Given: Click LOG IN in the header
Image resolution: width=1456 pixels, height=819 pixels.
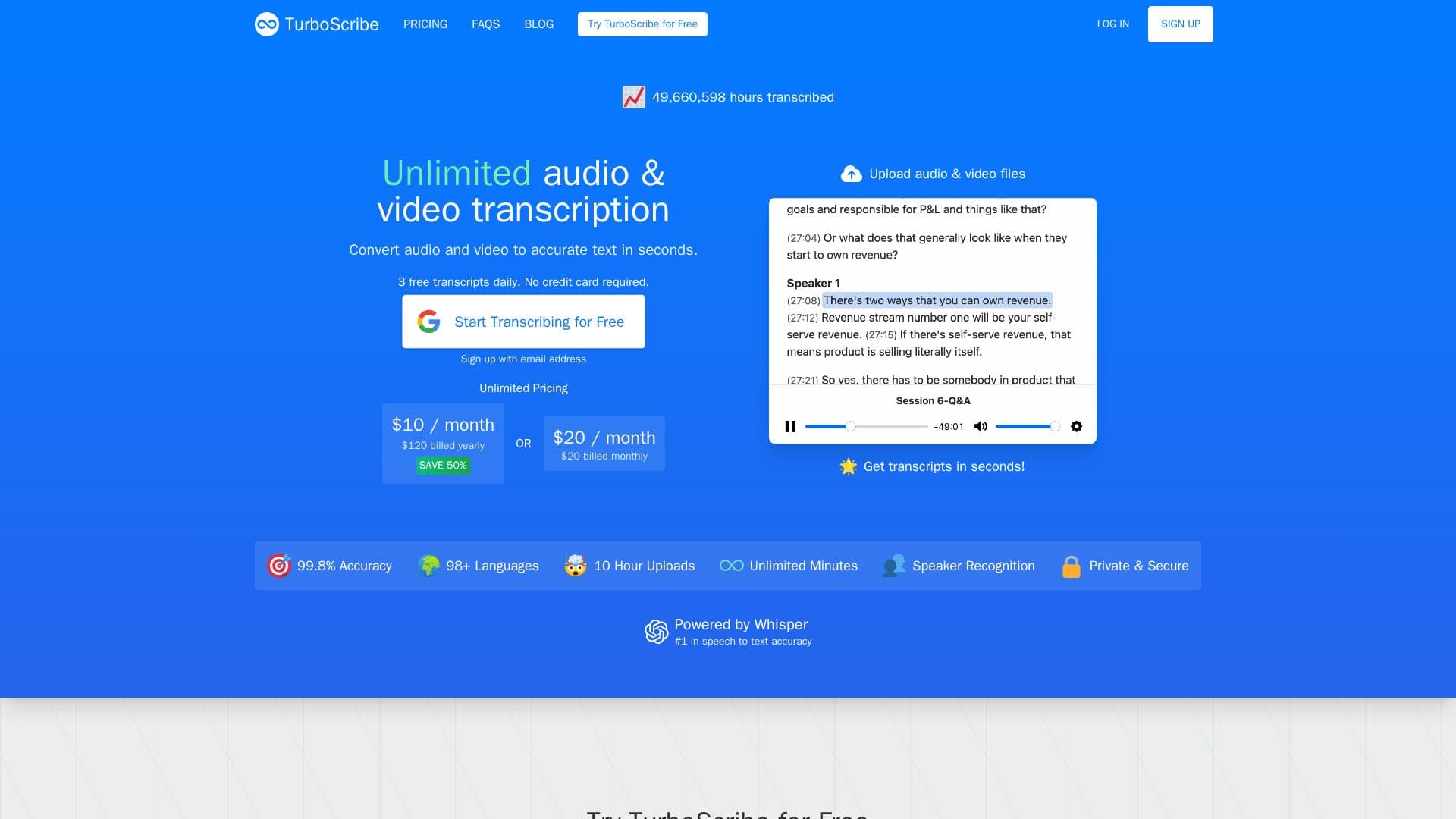Looking at the screenshot, I should tap(1112, 24).
